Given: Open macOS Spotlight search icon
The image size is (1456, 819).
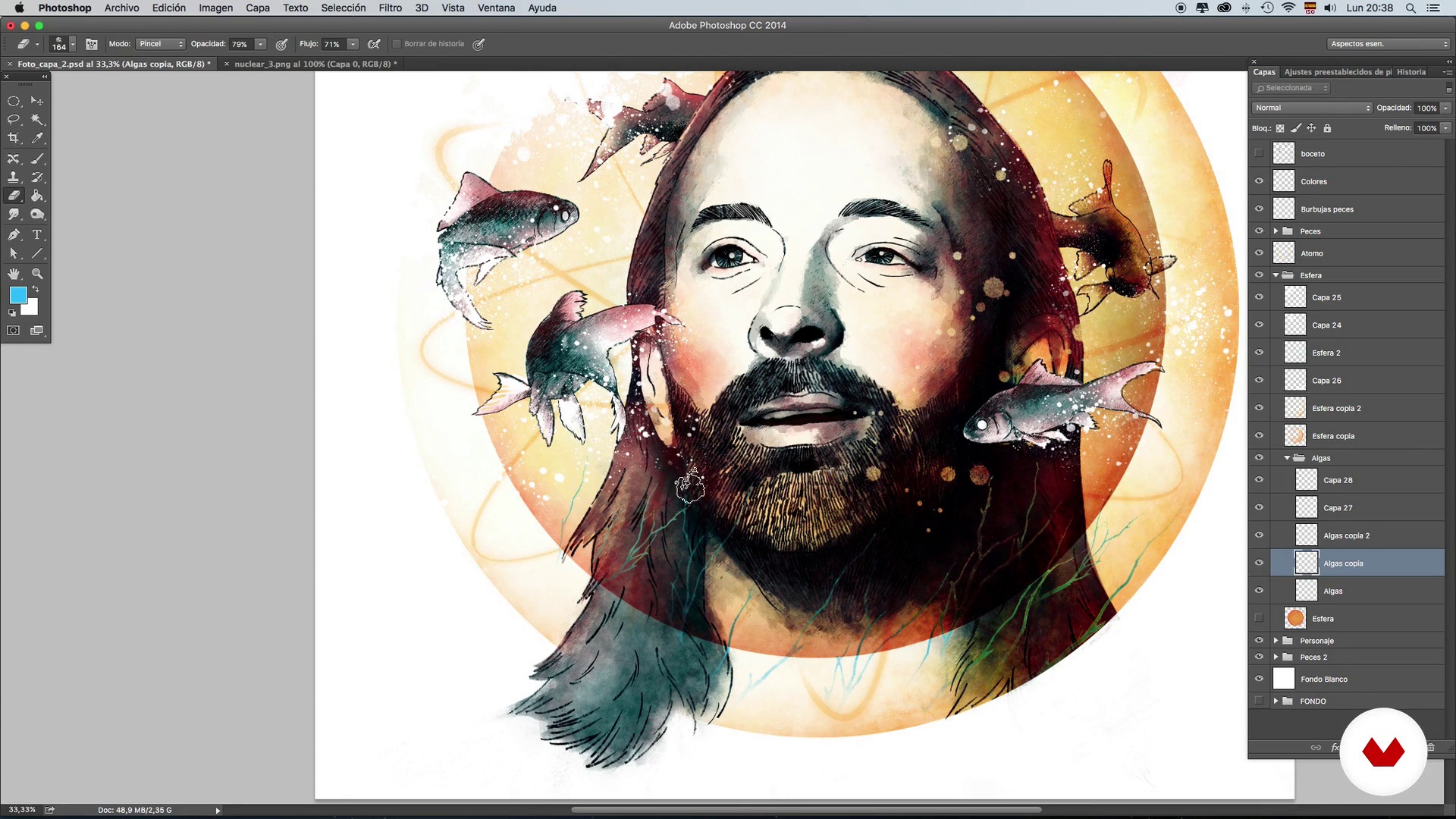Looking at the screenshot, I should click(x=1410, y=8).
